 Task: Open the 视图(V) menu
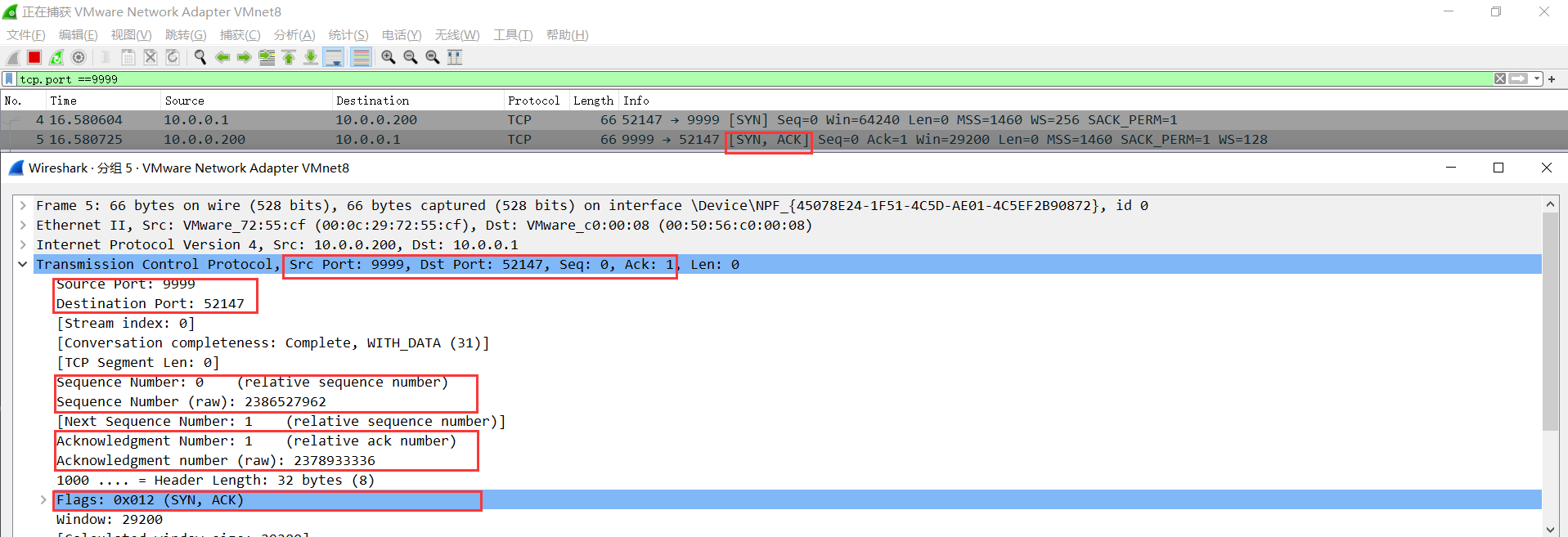tap(132, 35)
